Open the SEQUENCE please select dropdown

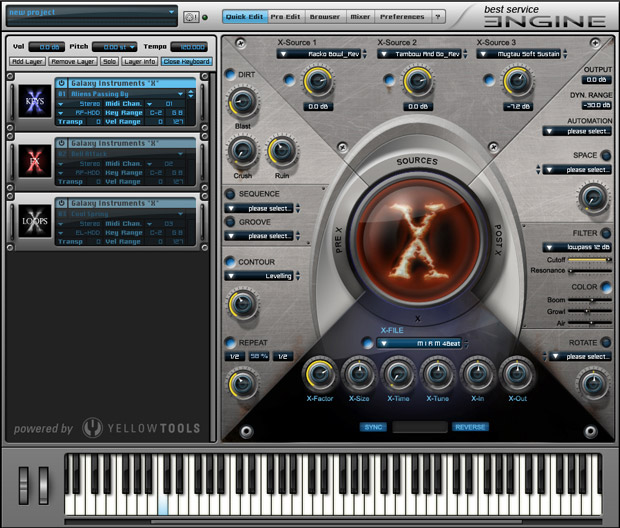[259, 208]
